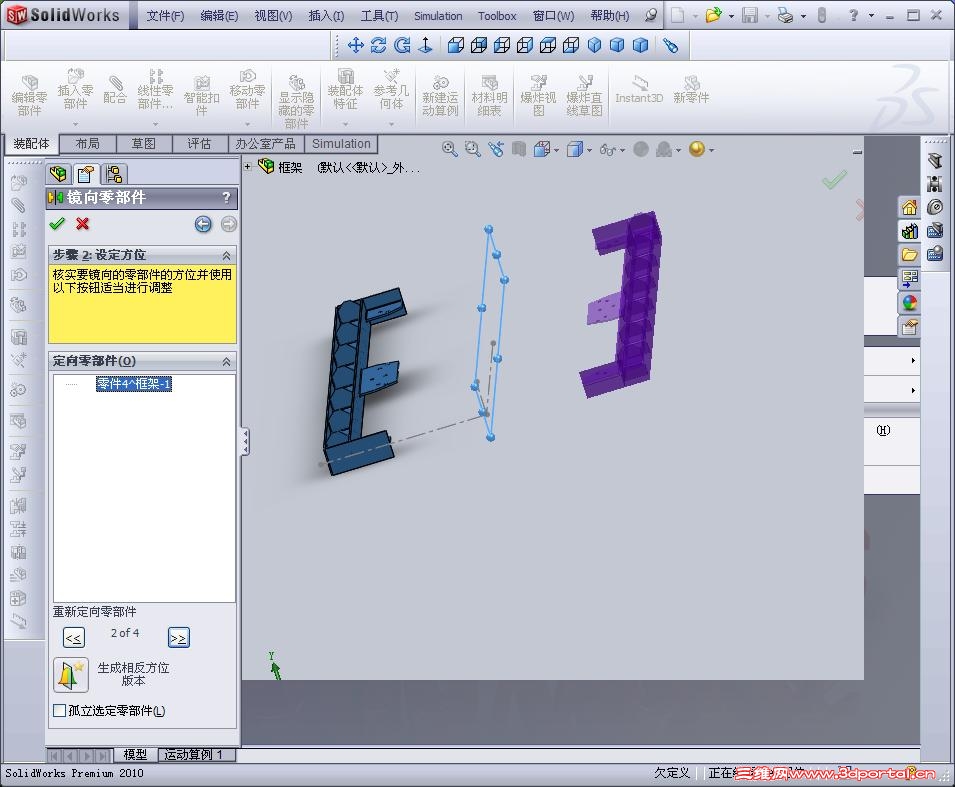The height and width of the screenshot is (787, 955).
Task: Click the roll view tool
Action: [402, 45]
